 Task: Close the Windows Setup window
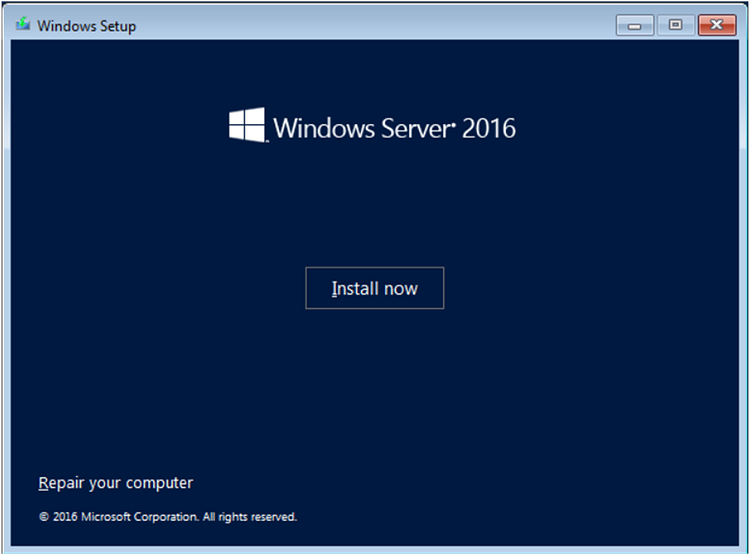point(717,25)
